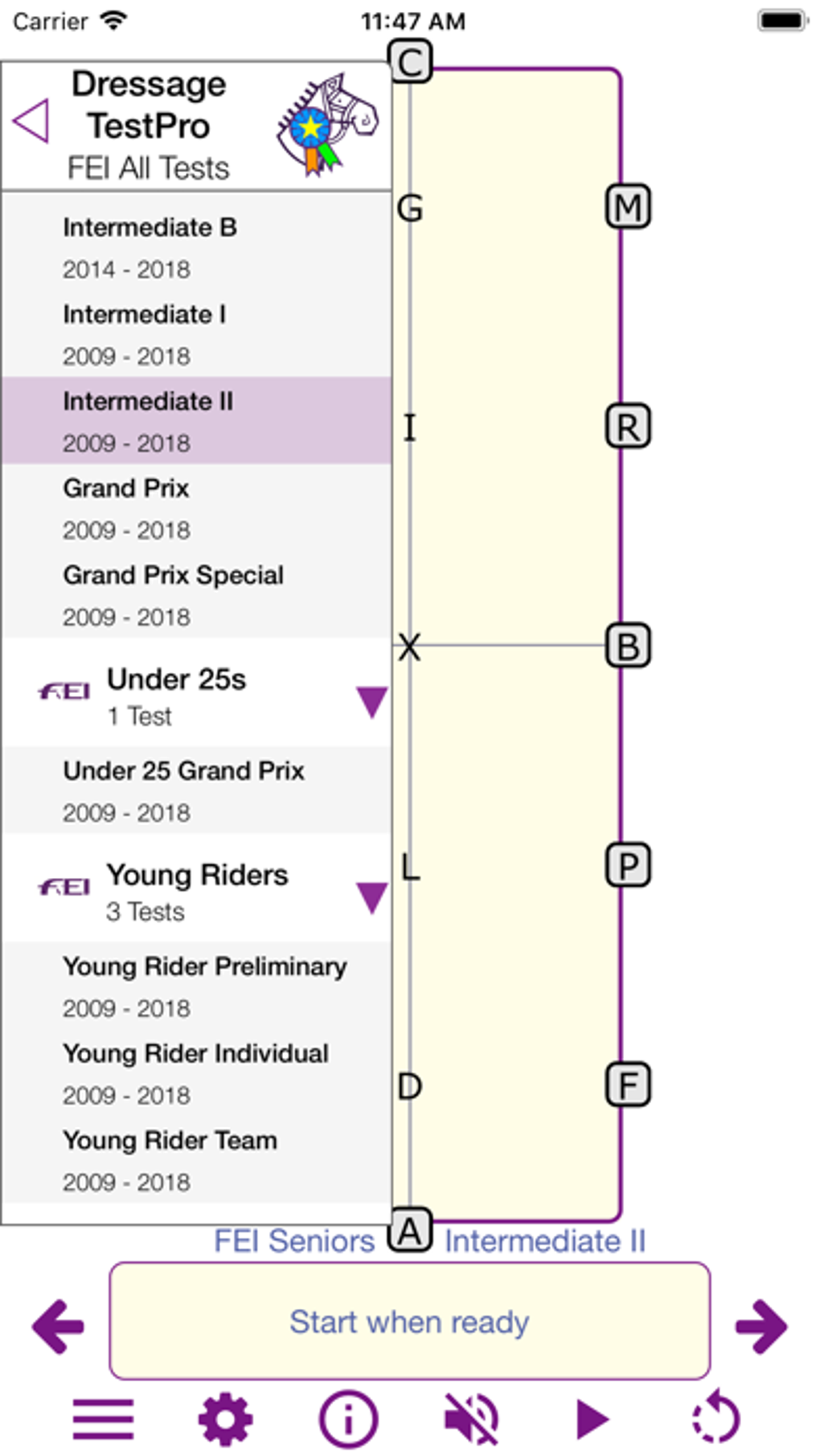This screenshot has width=820, height=1456.
Task: Tap the restart circular arrow icon
Action: pos(715,1419)
